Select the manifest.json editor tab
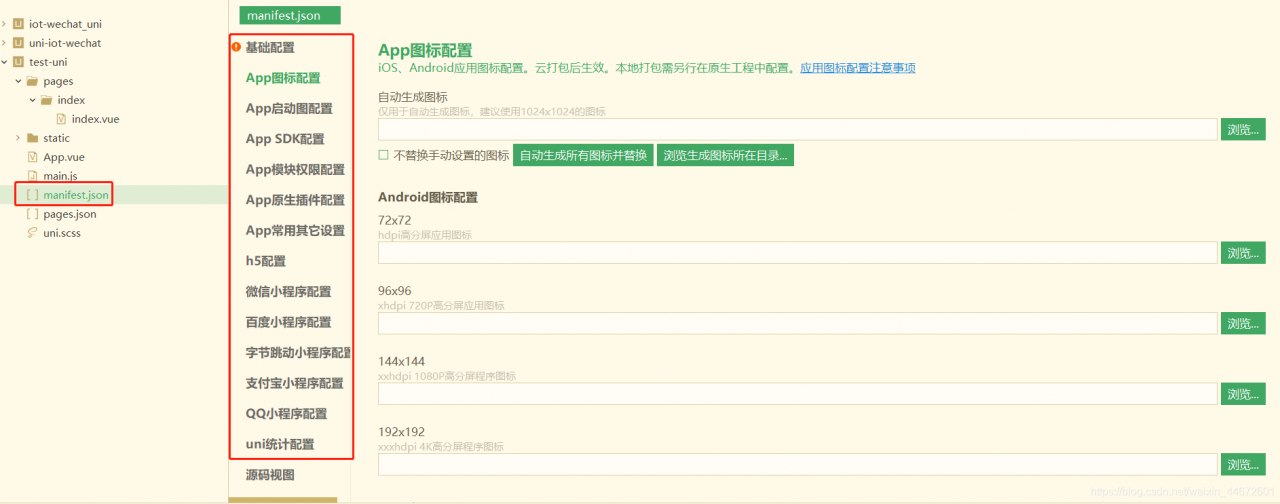 coord(290,15)
